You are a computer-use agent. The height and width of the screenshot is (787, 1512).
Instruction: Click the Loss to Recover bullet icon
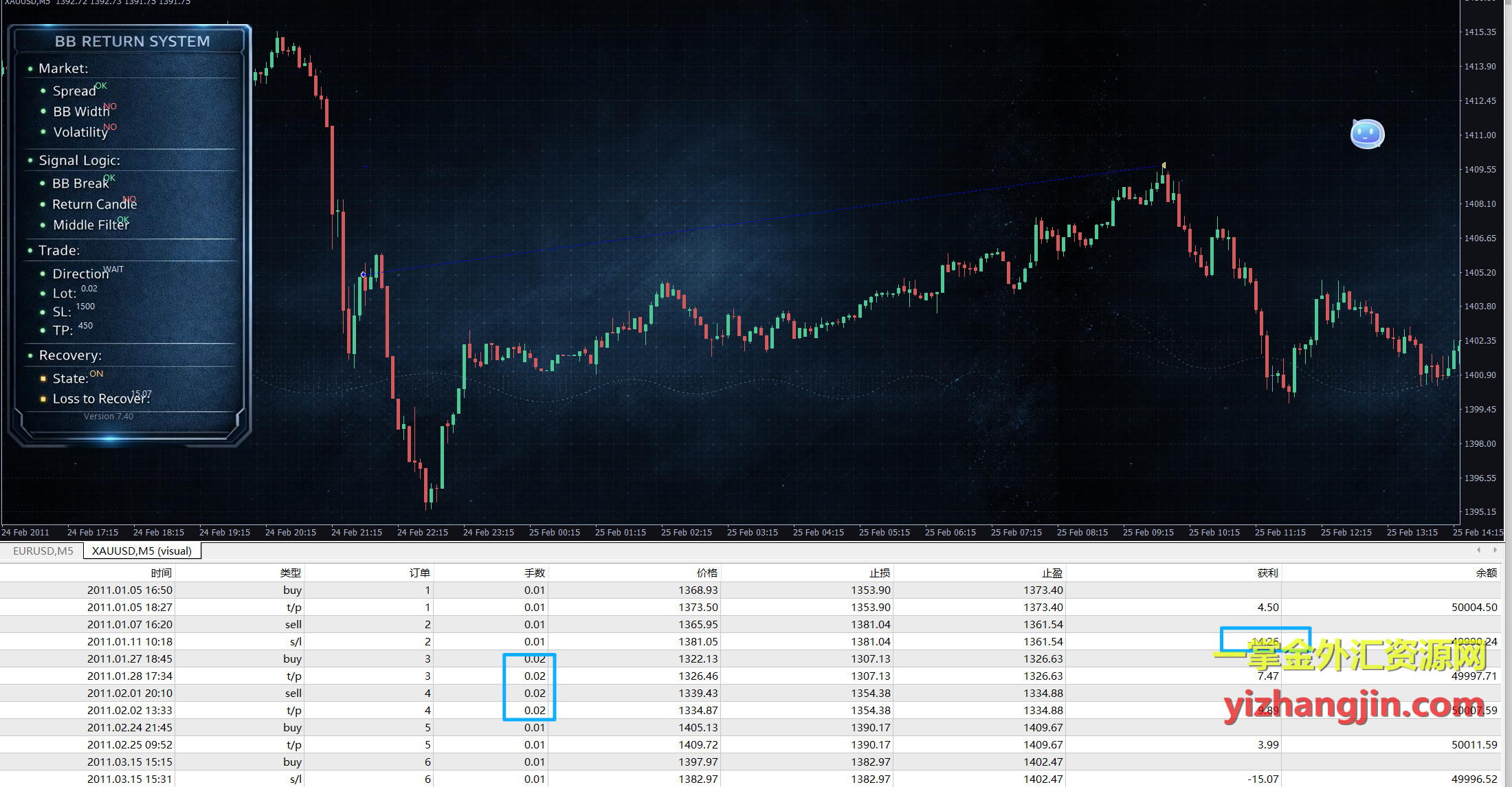[x=43, y=399]
